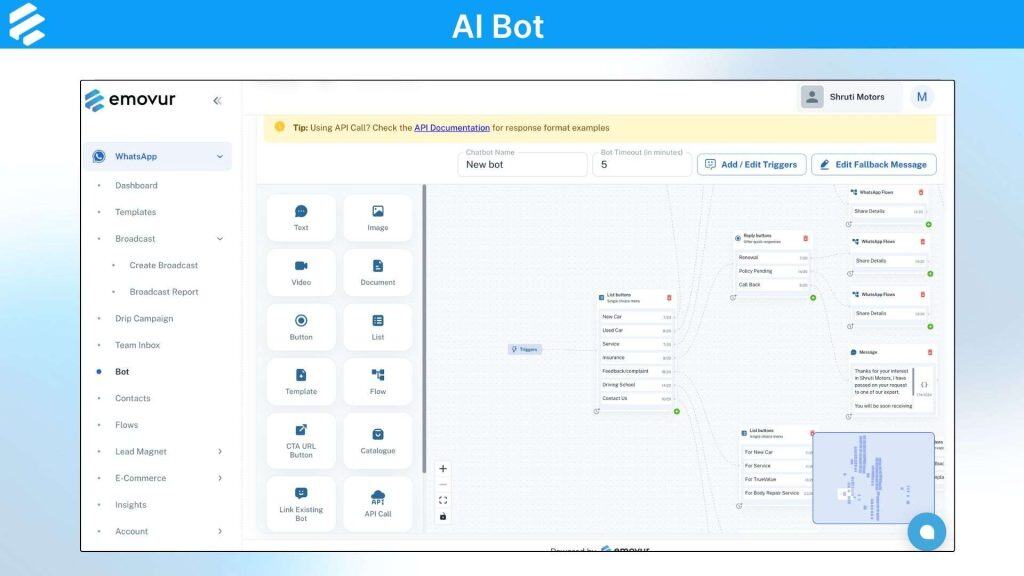The height and width of the screenshot is (576, 1024).
Task: Select the Image node tool
Action: coord(377,217)
